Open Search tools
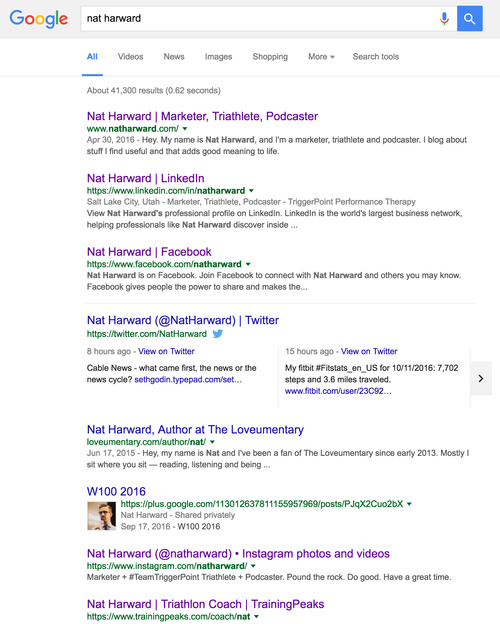The width and height of the screenshot is (500, 624). [375, 57]
